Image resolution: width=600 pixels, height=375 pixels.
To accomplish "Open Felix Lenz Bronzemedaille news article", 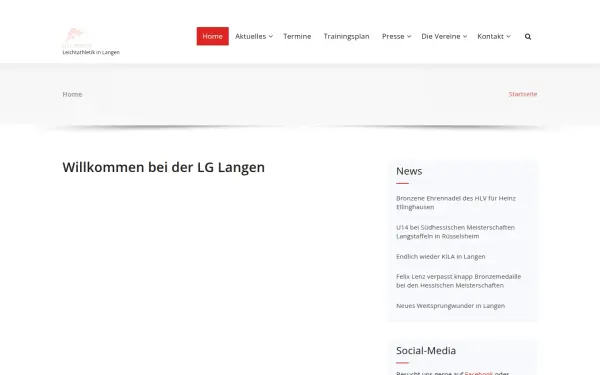I will click(x=458, y=281).
